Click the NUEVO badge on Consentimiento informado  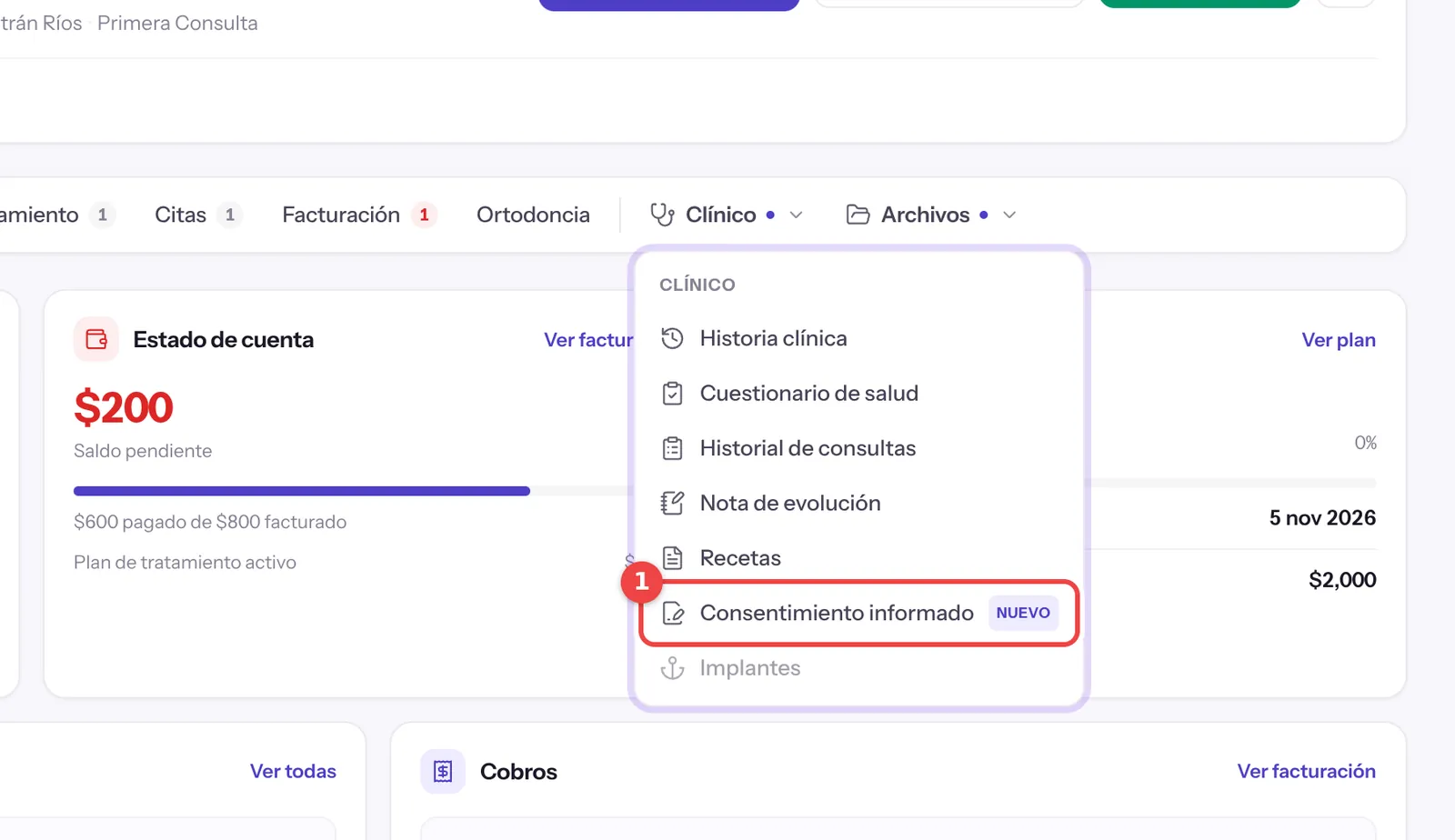pyautogui.click(x=1023, y=613)
